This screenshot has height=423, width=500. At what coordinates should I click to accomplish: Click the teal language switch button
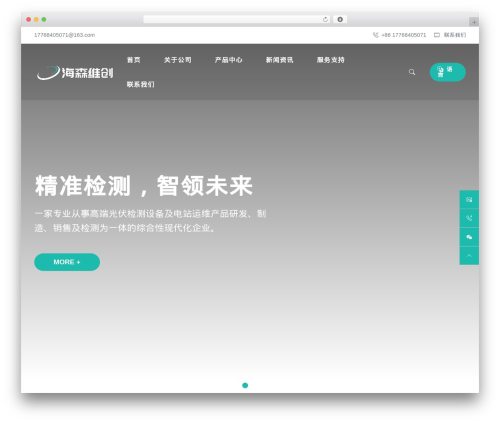448,72
